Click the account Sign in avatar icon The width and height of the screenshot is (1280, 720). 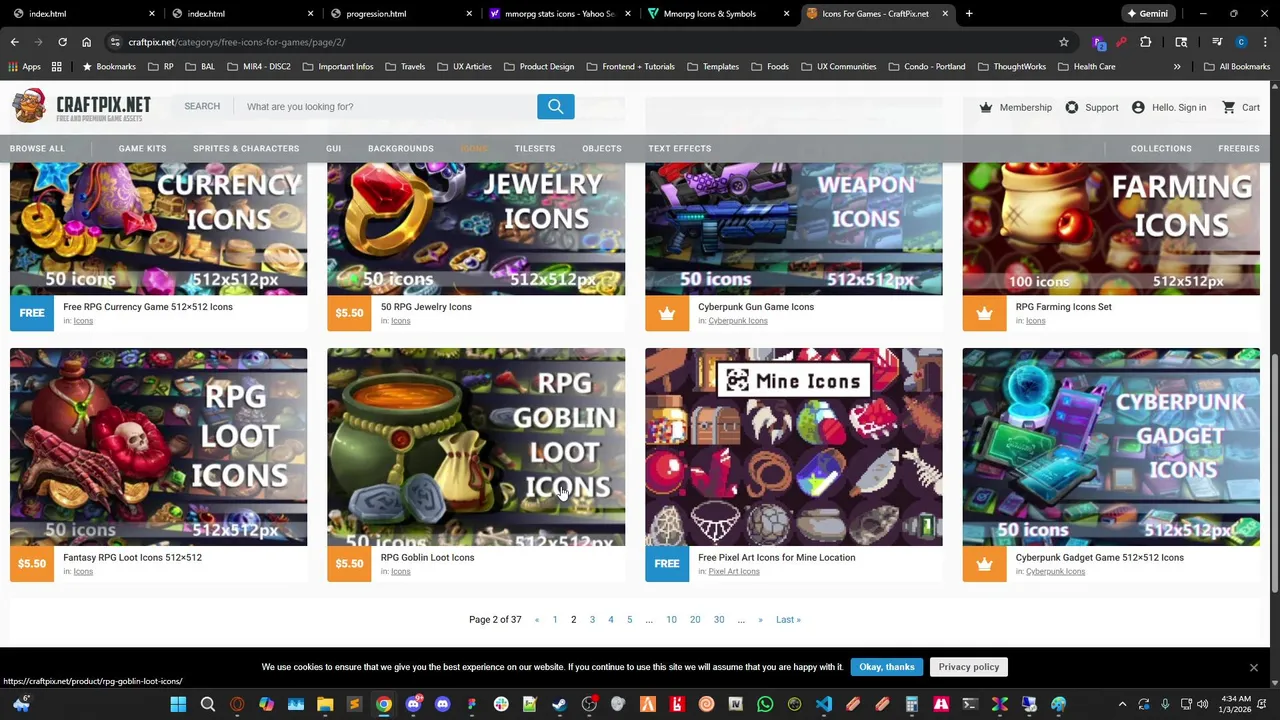click(1138, 107)
